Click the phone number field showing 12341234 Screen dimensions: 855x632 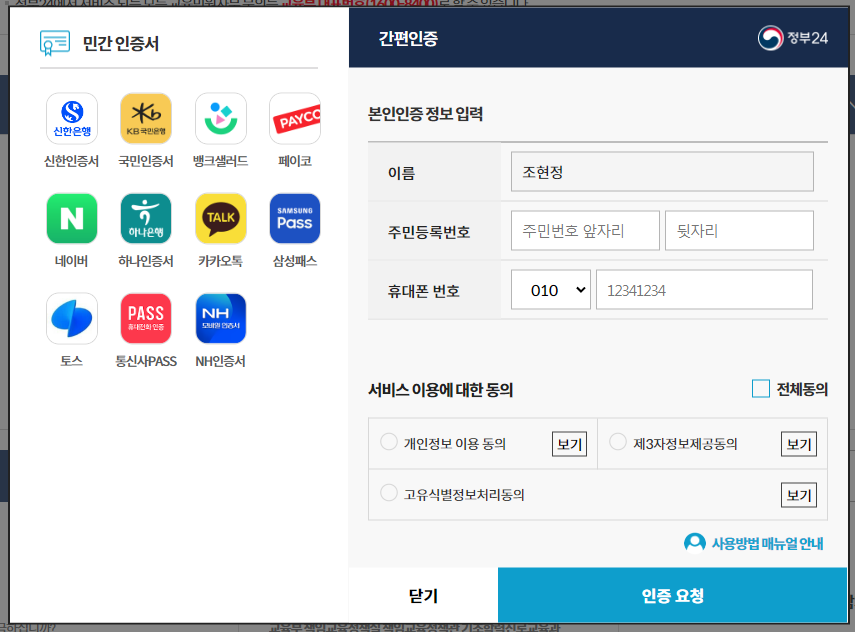click(705, 290)
